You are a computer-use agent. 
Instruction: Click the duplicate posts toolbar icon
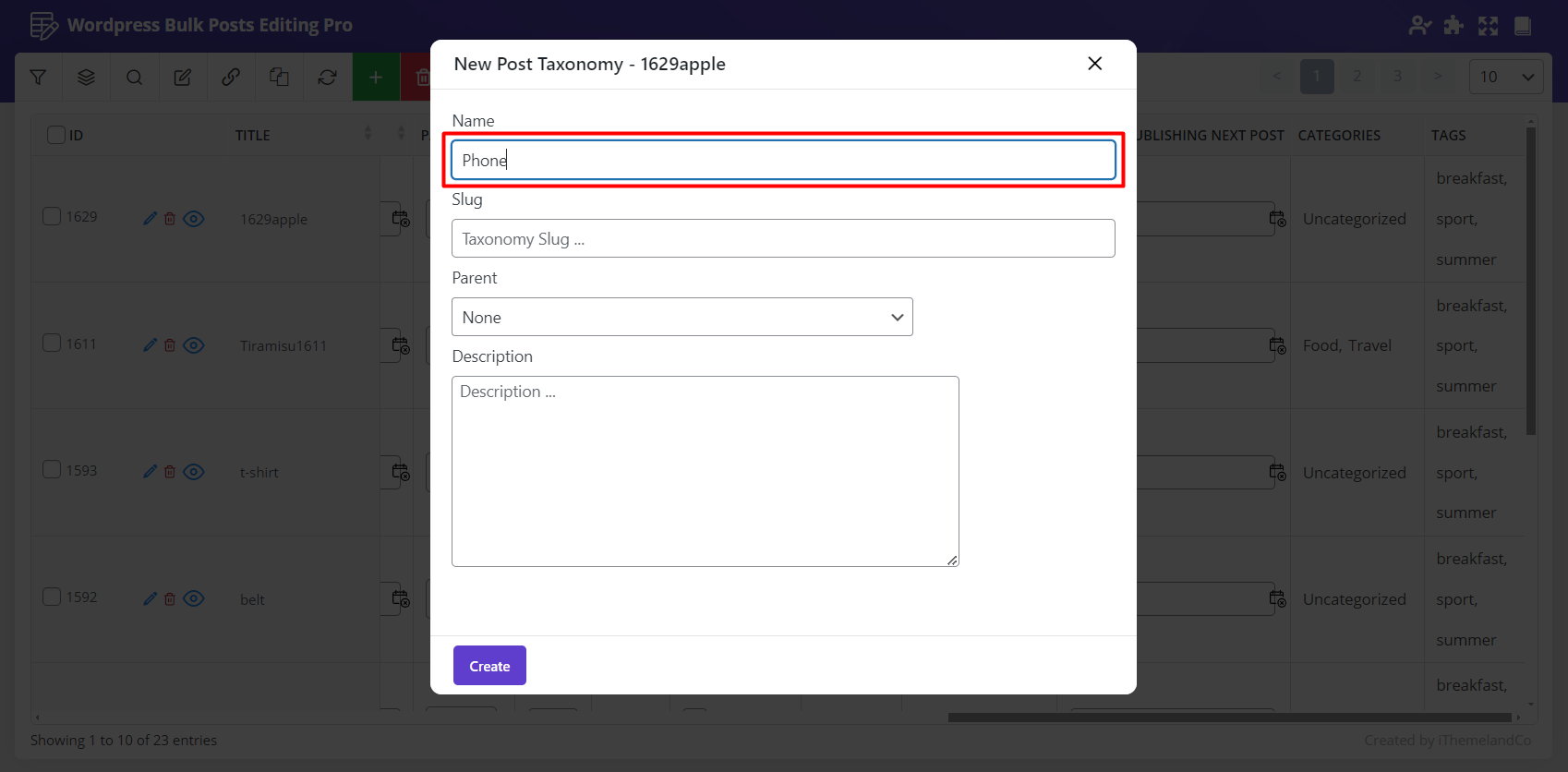[x=279, y=78]
